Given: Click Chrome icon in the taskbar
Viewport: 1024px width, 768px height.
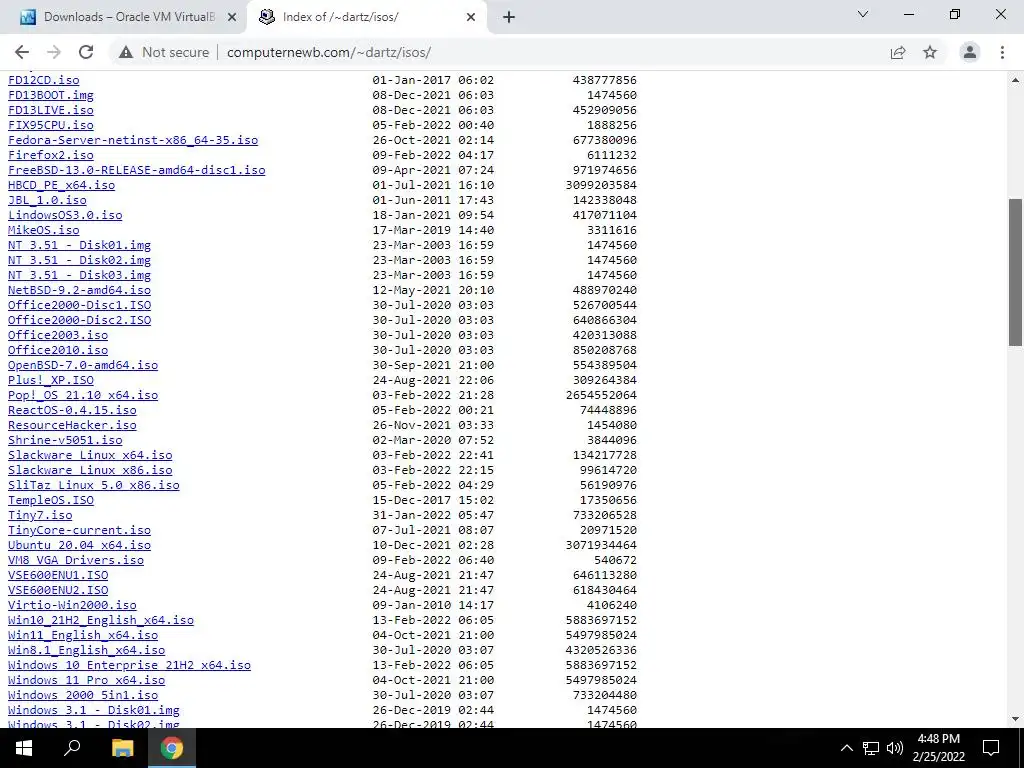Looking at the screenshot, I should (172, 748).
